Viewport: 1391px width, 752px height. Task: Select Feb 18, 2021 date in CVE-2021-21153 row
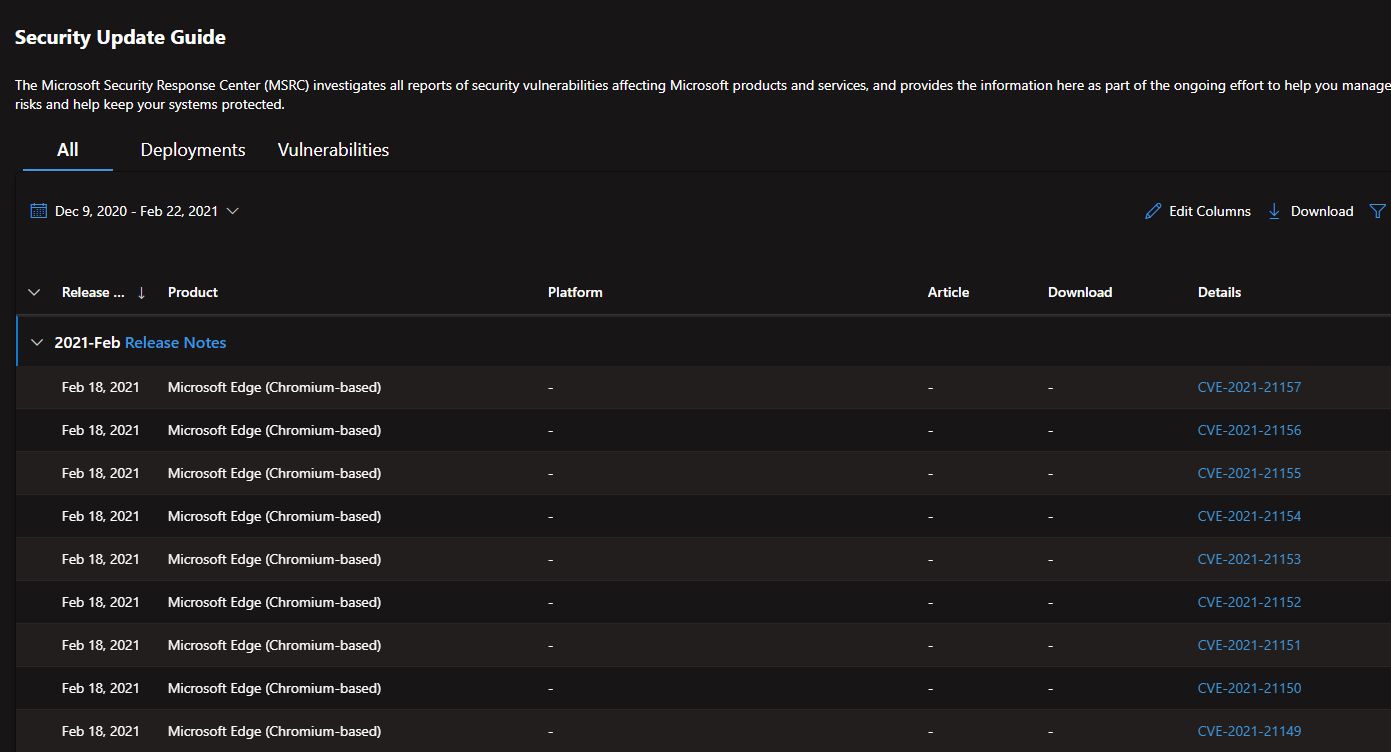tap(101, 559)
